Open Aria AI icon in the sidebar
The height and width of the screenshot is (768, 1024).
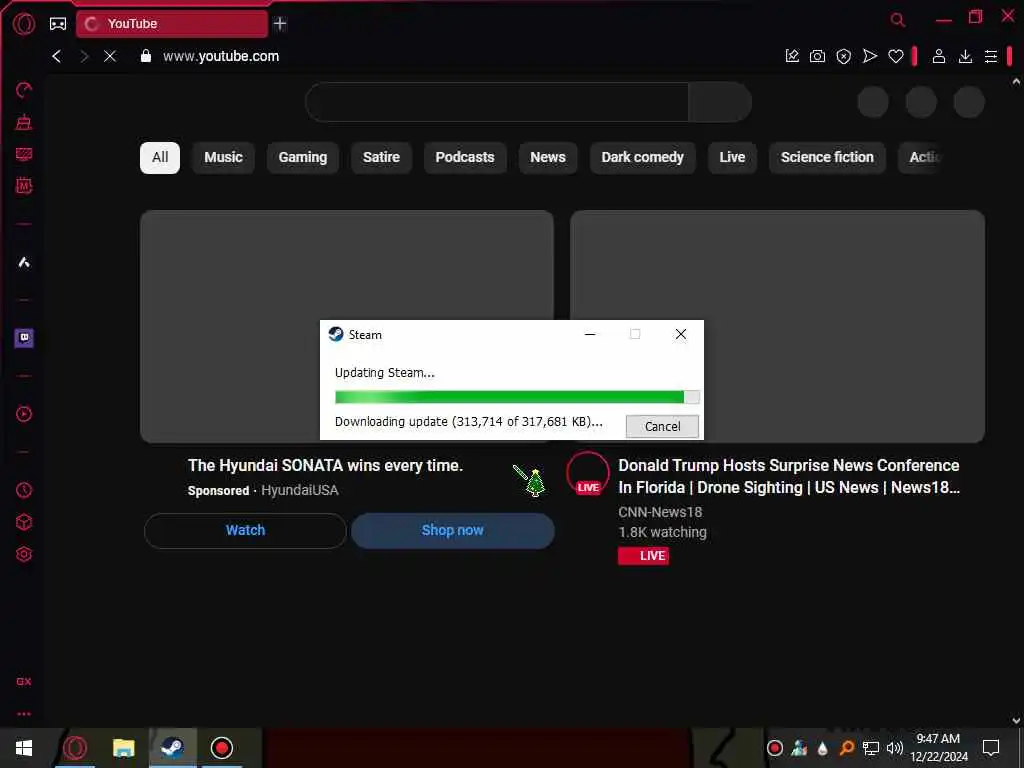click(24, 263)
